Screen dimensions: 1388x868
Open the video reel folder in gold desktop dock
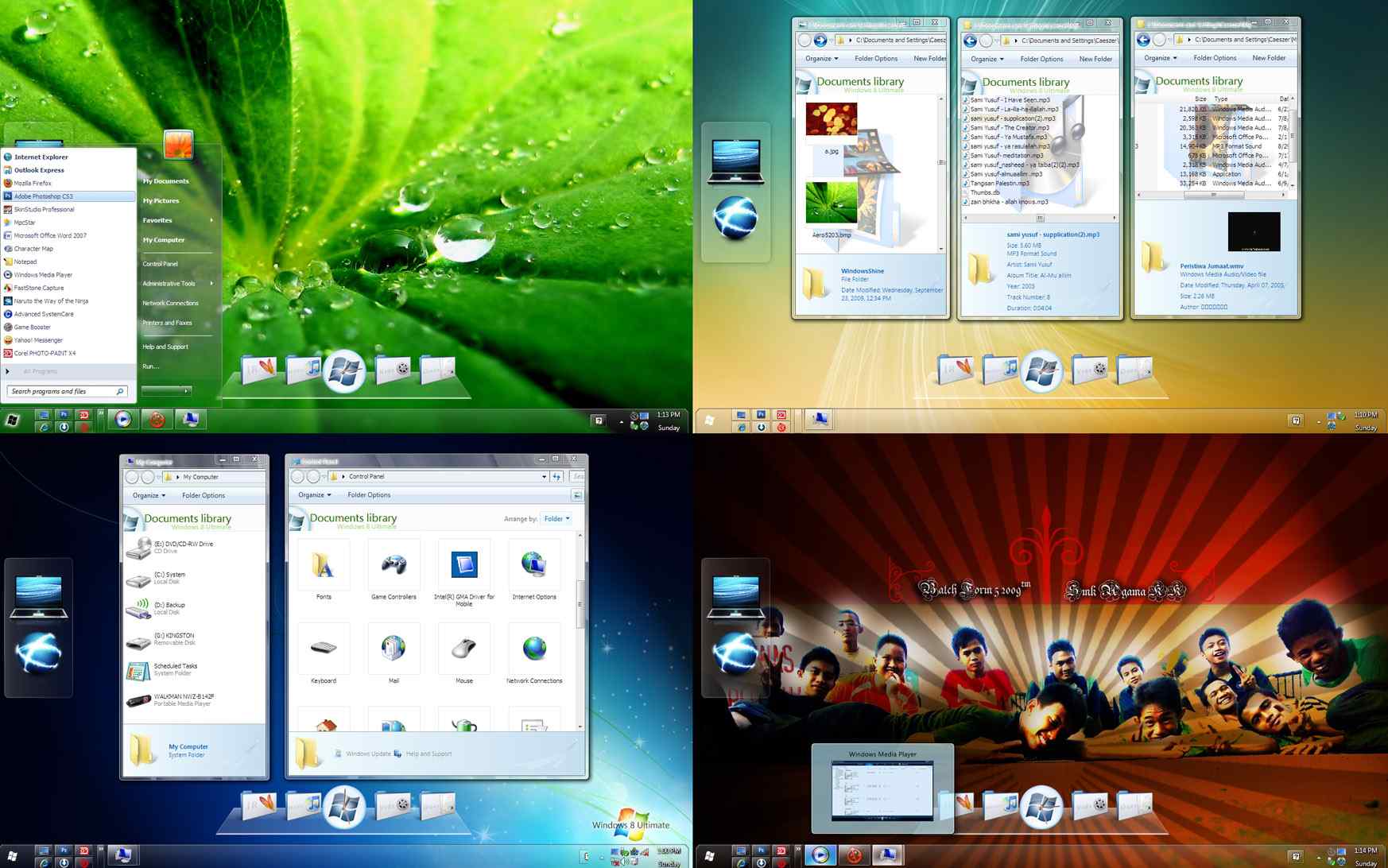click(x=1089, y=369)
